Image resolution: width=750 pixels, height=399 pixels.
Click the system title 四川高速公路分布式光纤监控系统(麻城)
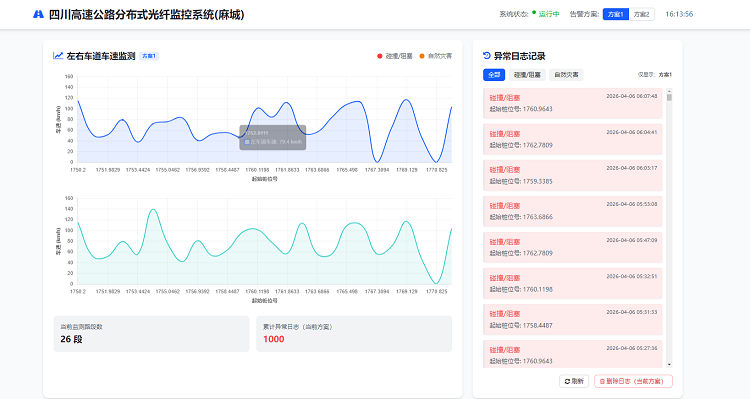click(146, 15)
